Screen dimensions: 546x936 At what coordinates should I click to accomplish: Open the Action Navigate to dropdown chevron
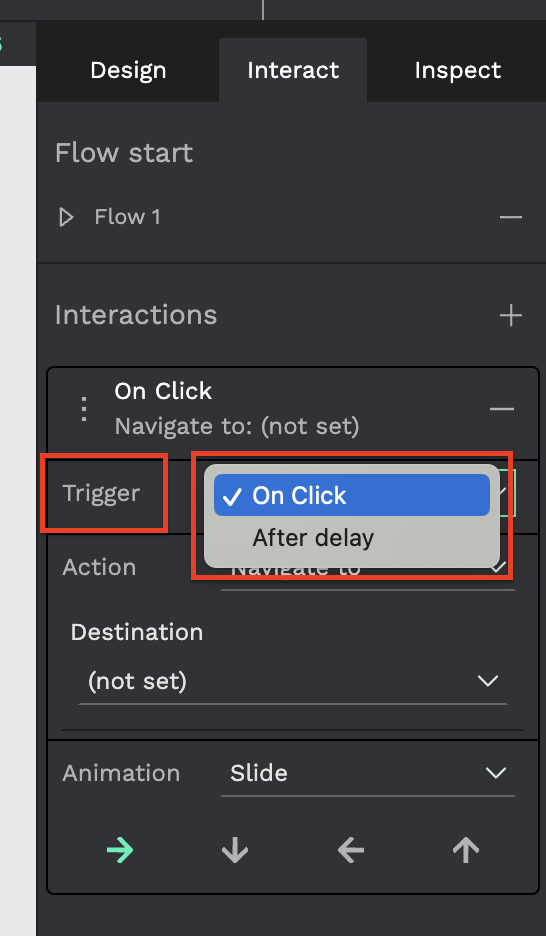pyautogui.click(x=498, y=567)
